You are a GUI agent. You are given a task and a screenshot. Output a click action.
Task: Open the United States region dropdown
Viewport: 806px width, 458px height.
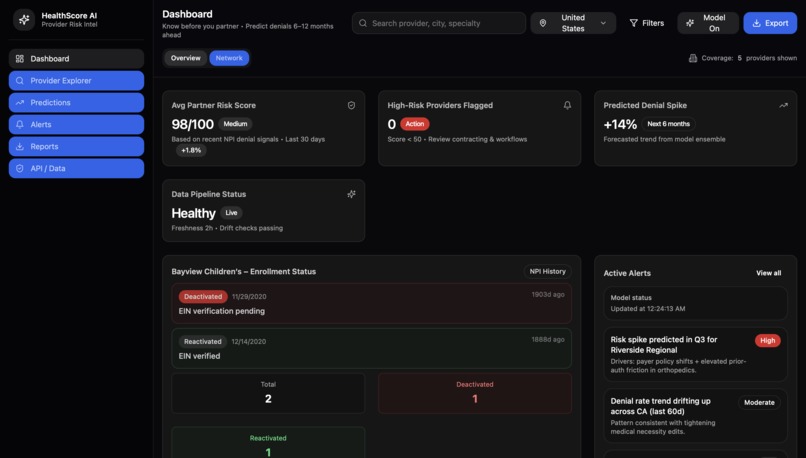click(x=573, y=23)
